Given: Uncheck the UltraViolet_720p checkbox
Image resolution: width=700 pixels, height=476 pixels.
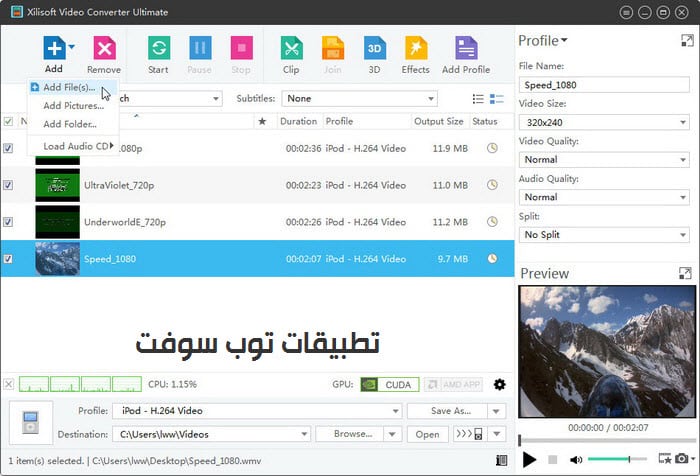Looking at the screenshot, I should (8, 185).
